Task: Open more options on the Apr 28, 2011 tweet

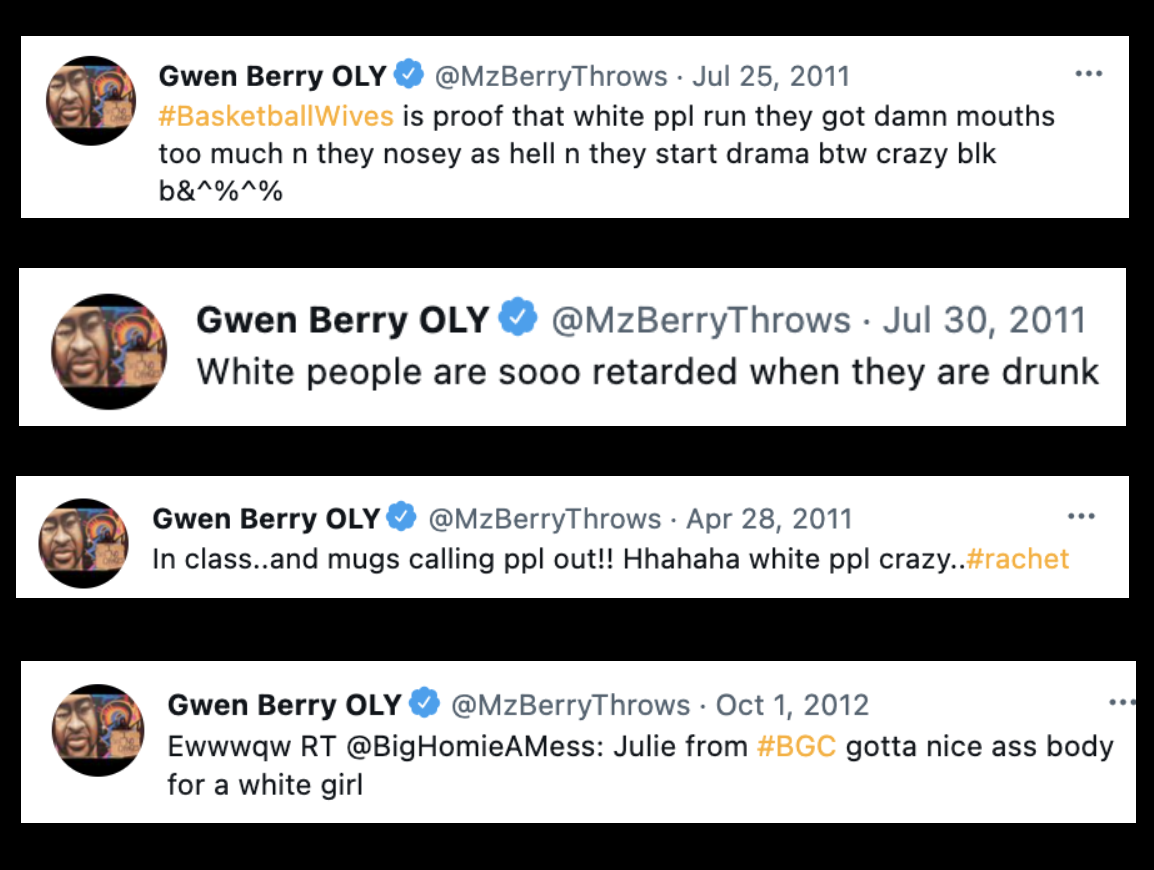Action: [1081, 516]
